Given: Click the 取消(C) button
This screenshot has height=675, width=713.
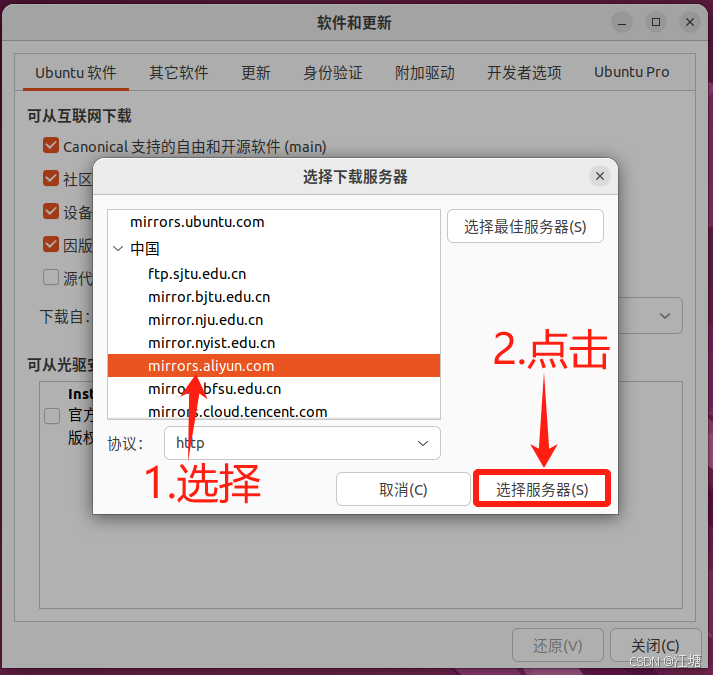Looking at the screenshot, I should [x=403, y=489].
